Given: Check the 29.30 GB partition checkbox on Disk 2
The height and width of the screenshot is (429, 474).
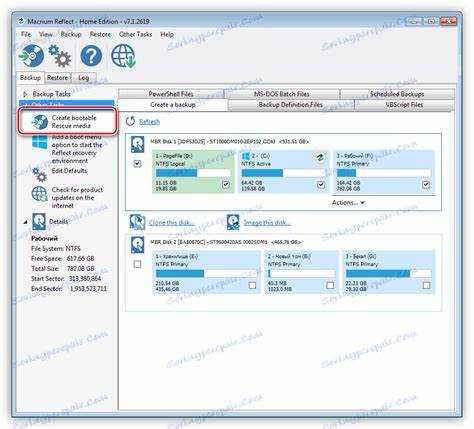Looking at the screenshot, I should click(426, 285).
